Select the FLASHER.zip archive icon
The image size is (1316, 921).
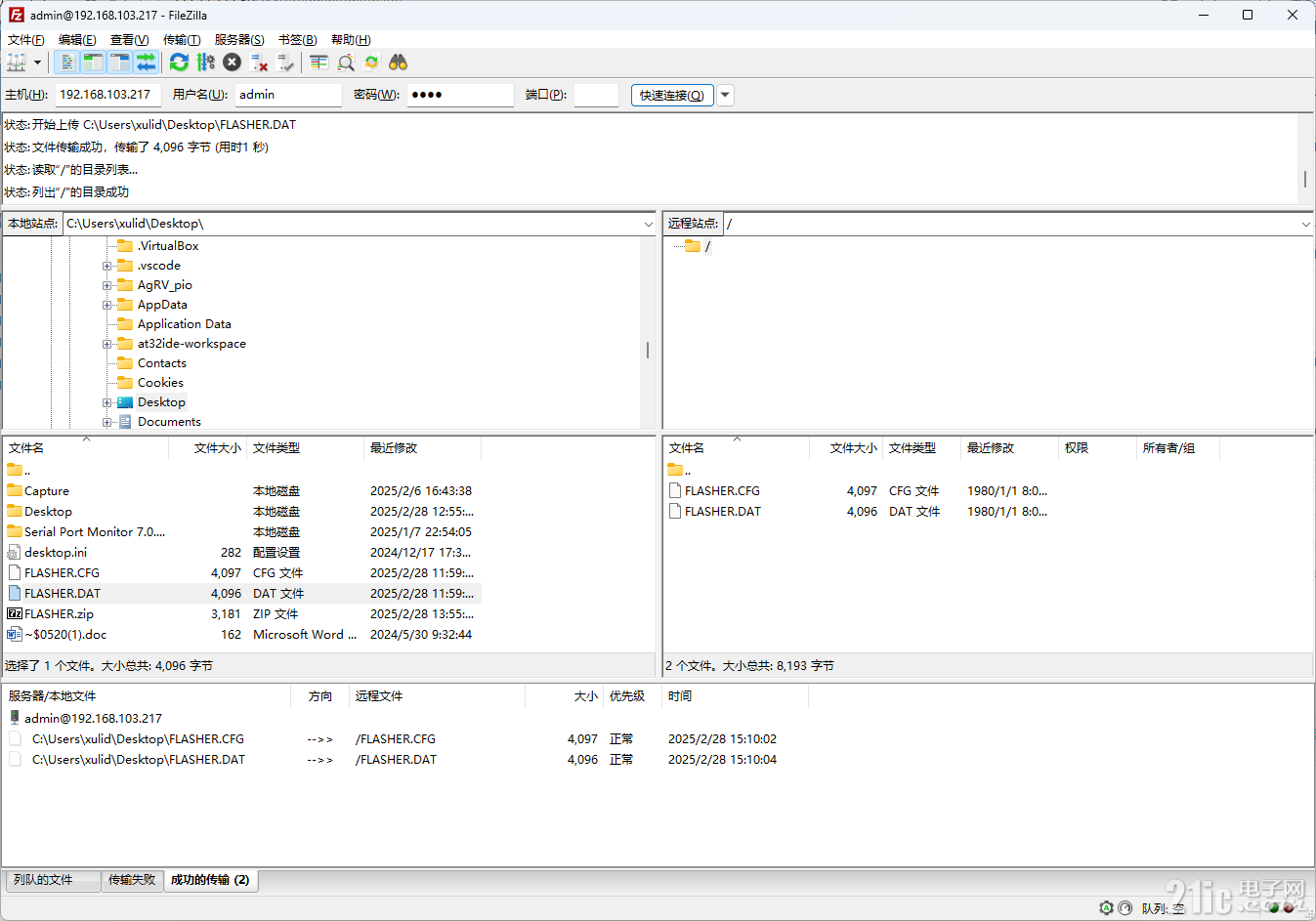point(15,613)
